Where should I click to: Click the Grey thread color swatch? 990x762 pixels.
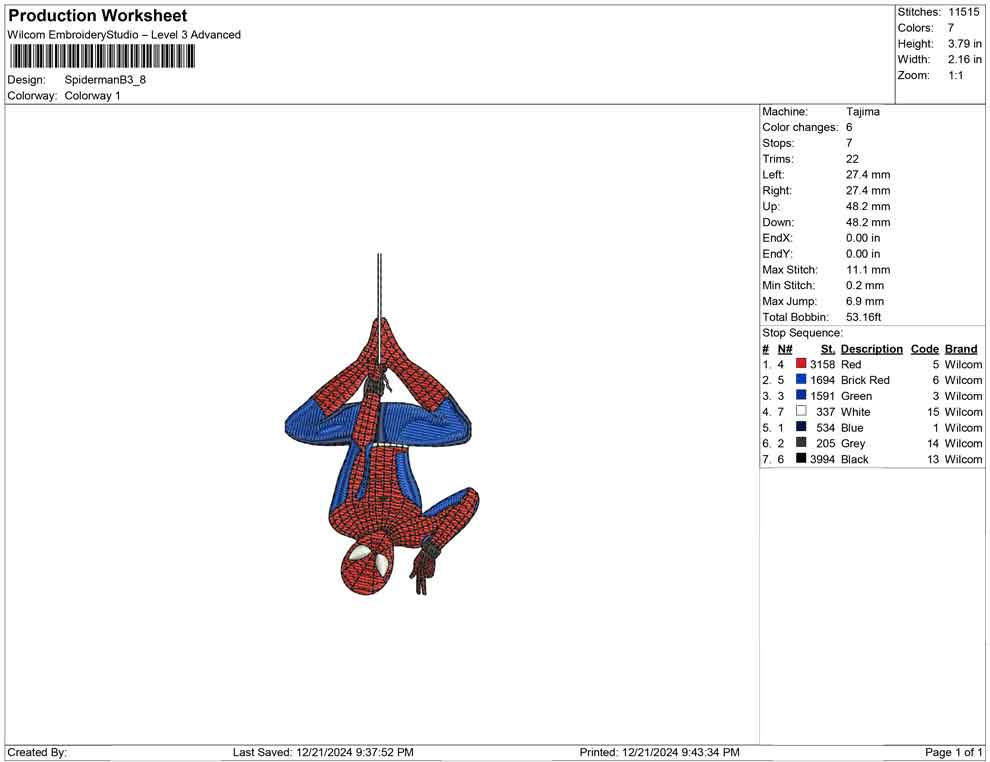point(801,443)
